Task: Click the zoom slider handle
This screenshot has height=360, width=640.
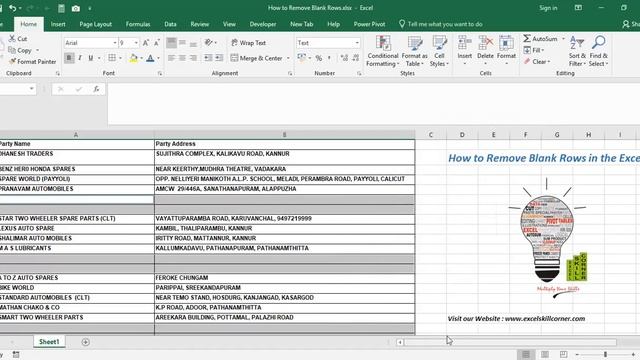Action: (605, 354)
